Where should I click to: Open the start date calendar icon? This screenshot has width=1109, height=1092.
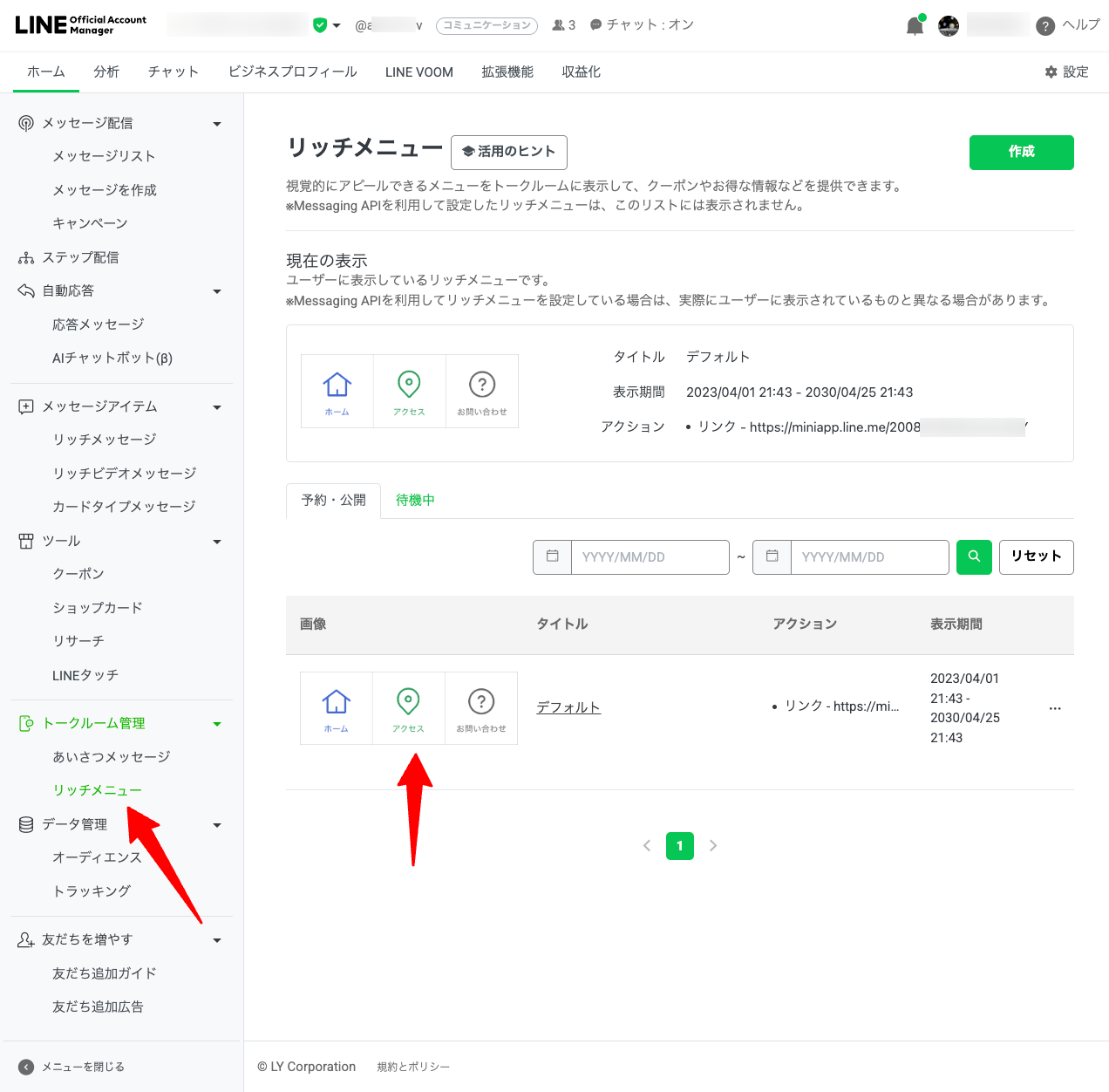pyautogui.click(x=553, y=556)
